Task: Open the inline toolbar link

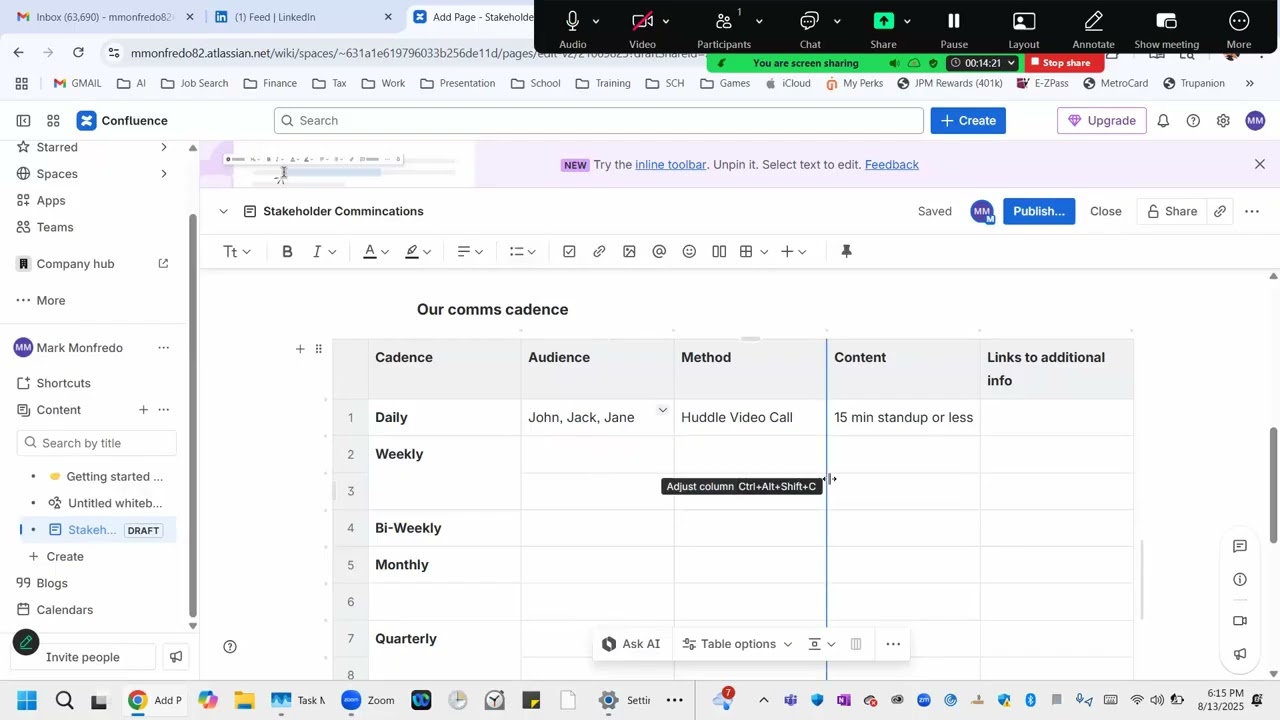Action: [671, 164]
